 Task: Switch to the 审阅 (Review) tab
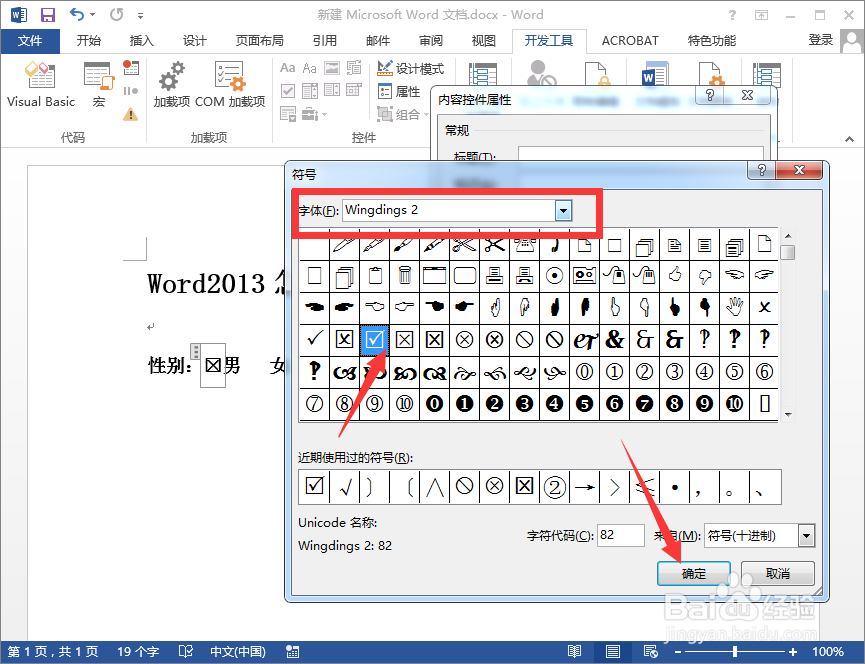click(x=430, y=41)
